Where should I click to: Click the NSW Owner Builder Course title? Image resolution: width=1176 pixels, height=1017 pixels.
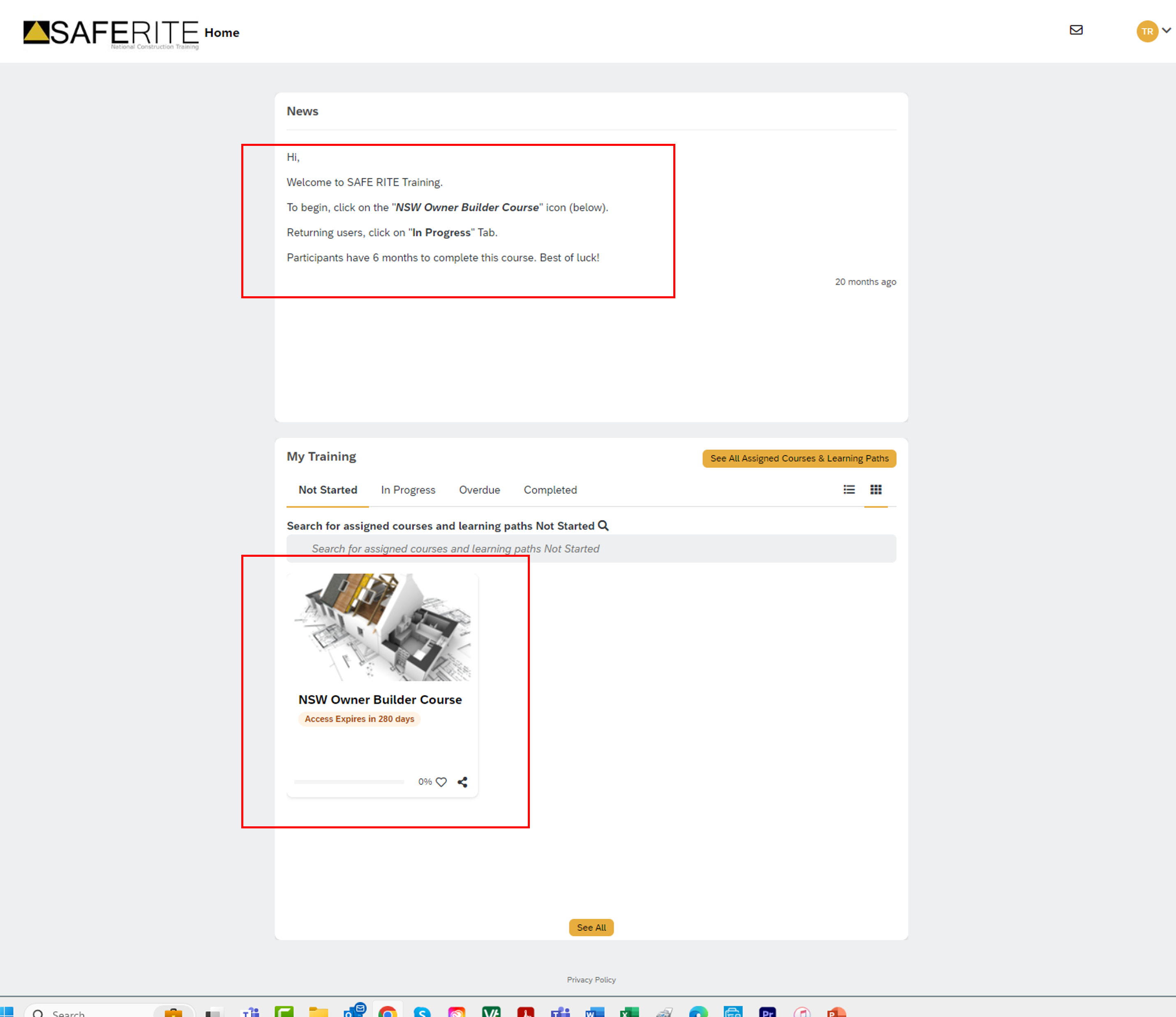coord(380,700)
